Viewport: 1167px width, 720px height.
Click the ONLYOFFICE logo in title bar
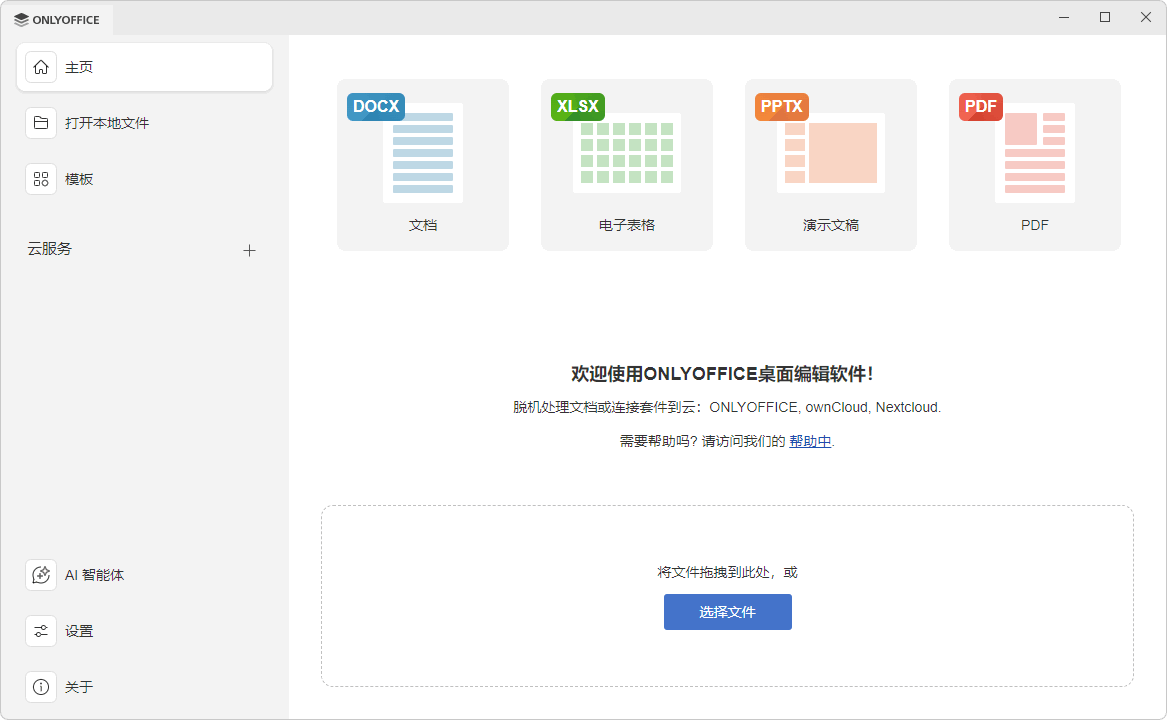click(57, 20)
